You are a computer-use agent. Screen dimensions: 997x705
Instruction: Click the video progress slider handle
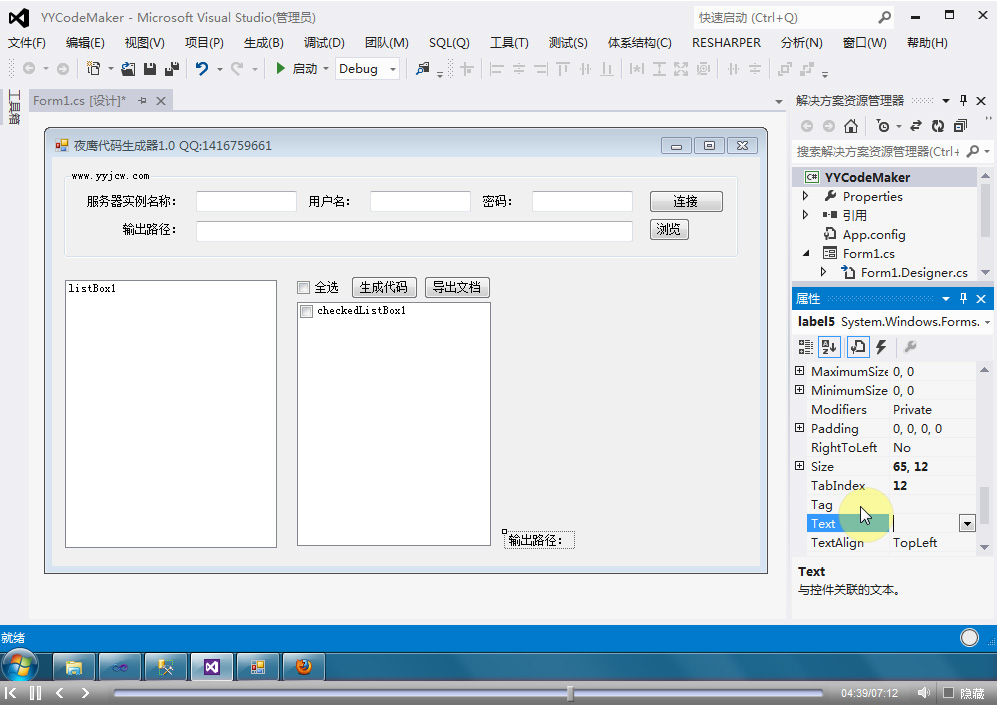click(x=570, y=693)
